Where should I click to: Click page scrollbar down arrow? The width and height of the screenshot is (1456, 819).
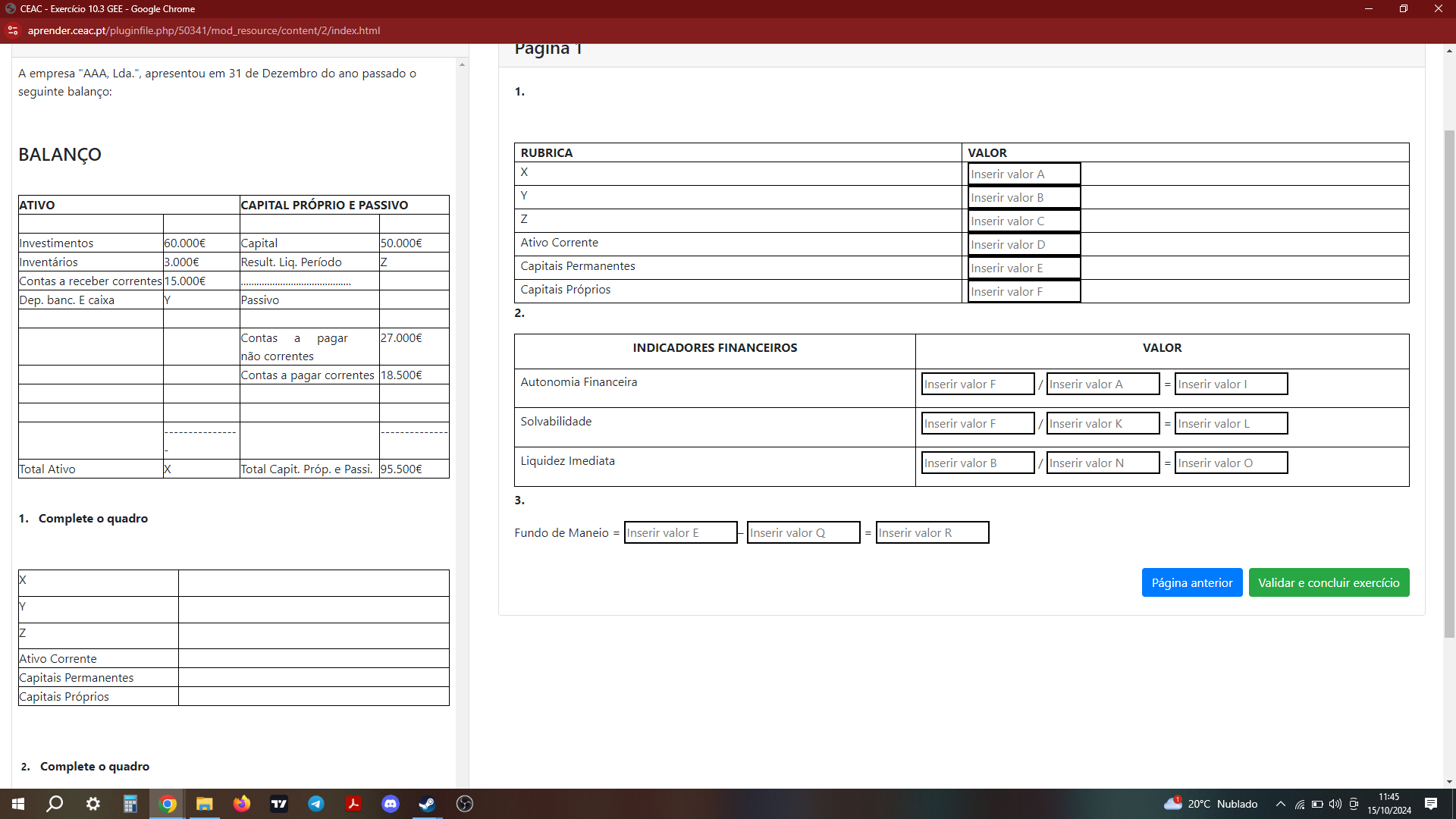pyautogui.click(x=1449, y=782)
